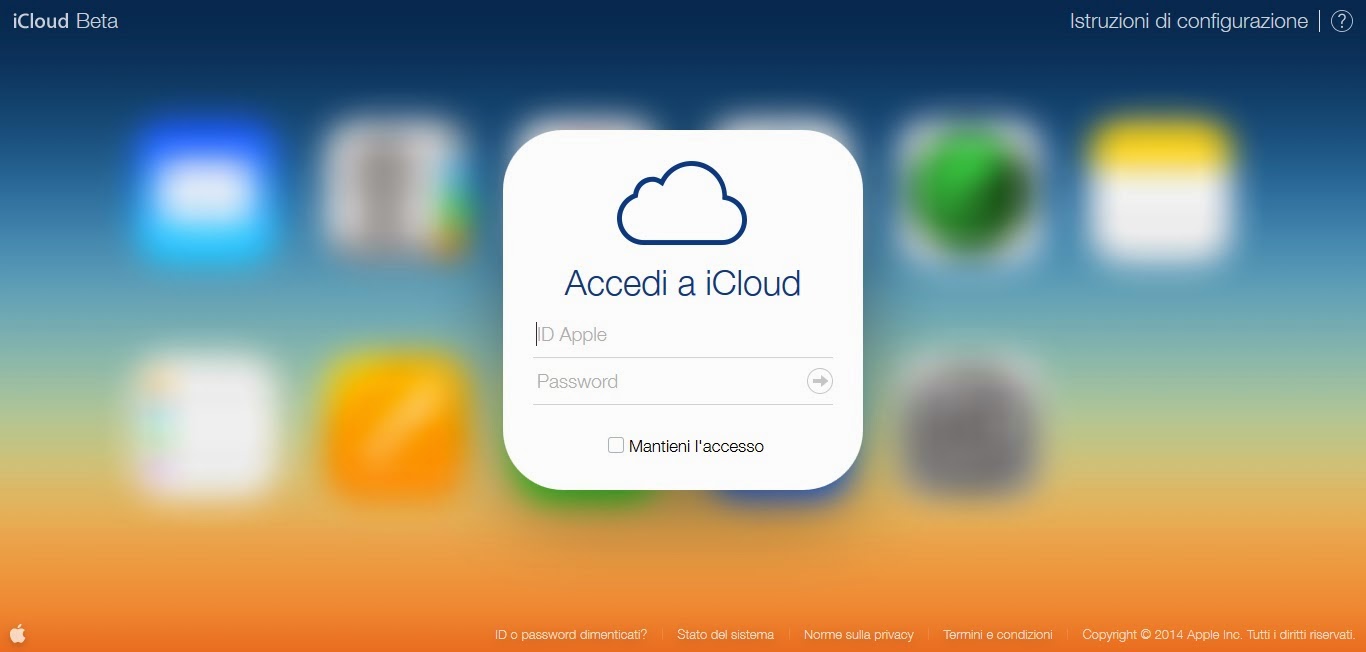Viewport: 1366px width, 652px height.
Task: Click the Copyright 2014 Apple Inc. text
Action: [x=1218, y=635]
